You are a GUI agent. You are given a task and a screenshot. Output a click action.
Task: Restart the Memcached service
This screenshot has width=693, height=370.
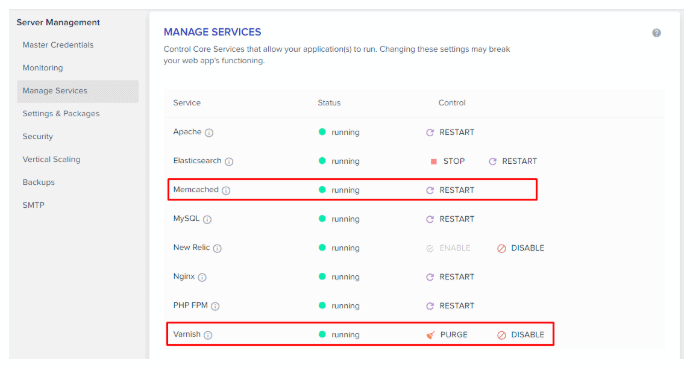coord(450,190)
